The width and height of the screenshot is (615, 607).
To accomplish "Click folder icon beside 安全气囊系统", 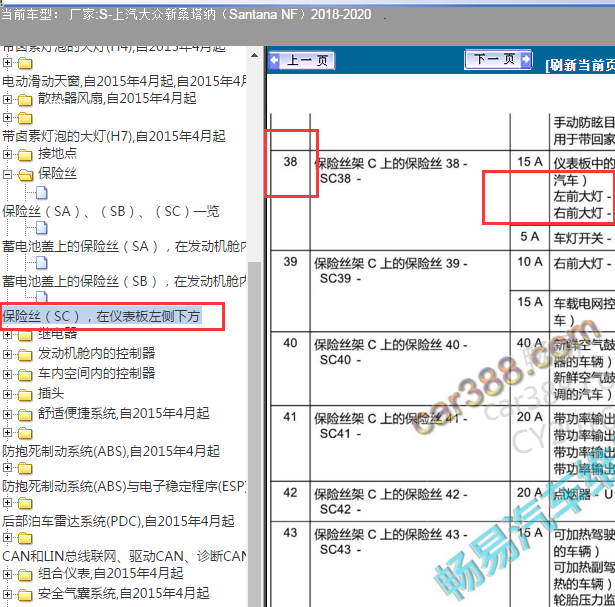I will (25, 595).
